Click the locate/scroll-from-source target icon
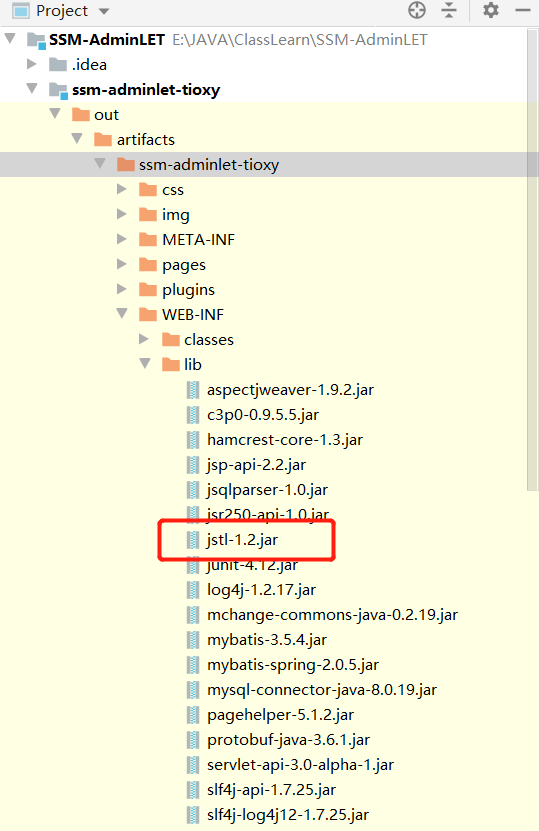The width and height of the screenshot is (540, 831). pyautogui.click(x=417, y=10)
